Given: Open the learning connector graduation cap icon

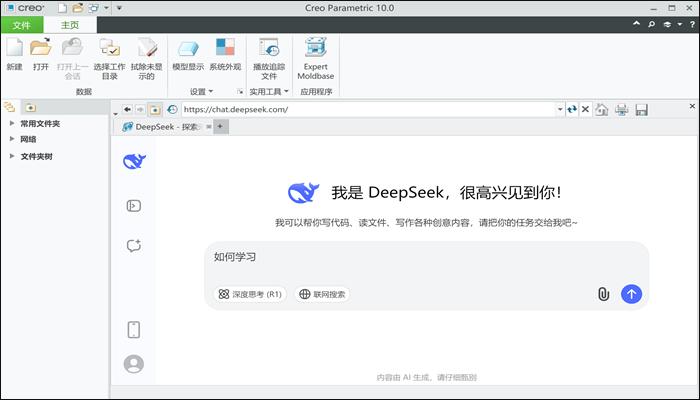Looking at the screenshot, I should [667, 25].
